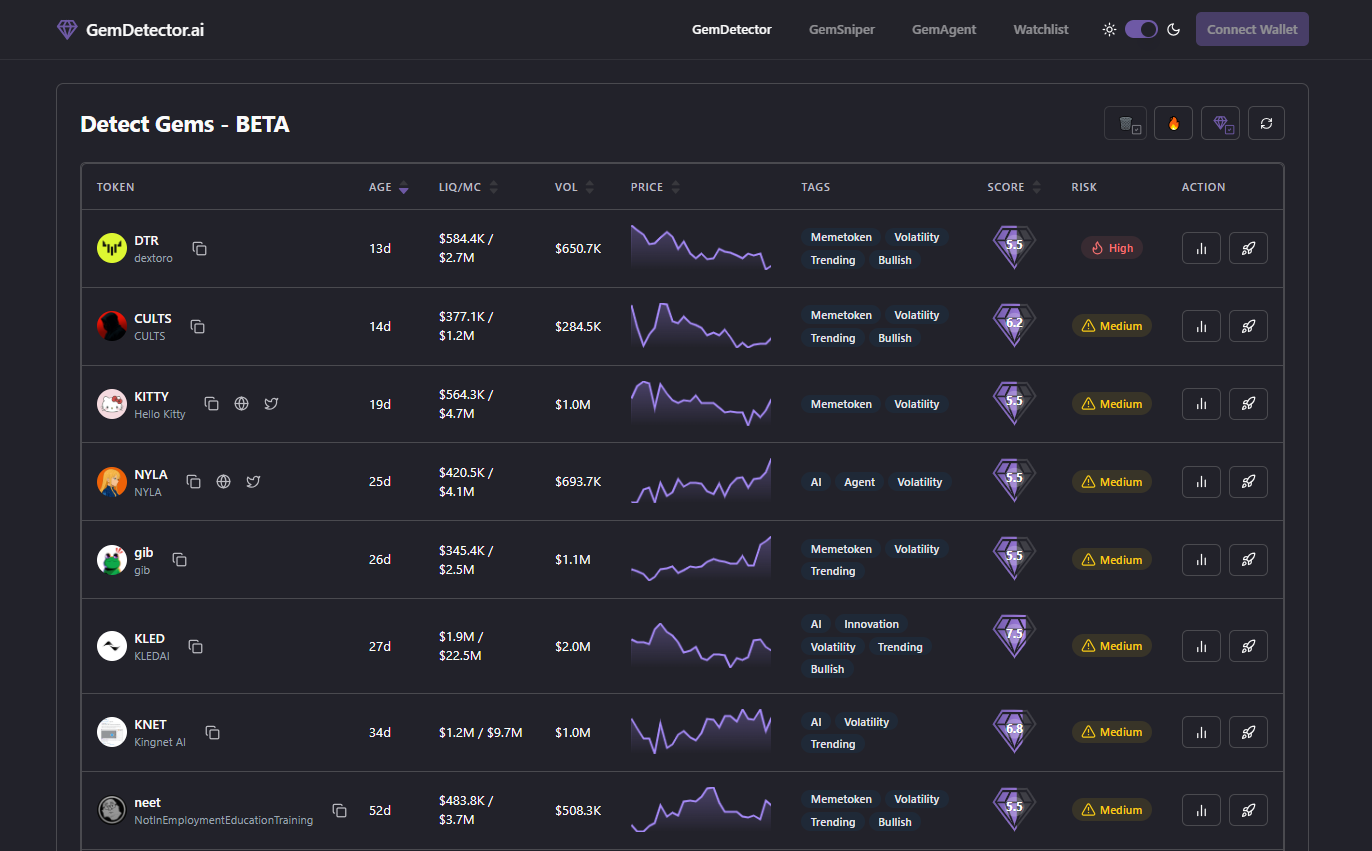This screenshot has height=851, width=1372.
Task: Click the gib price sparkline chart
Action: point(700,559)
